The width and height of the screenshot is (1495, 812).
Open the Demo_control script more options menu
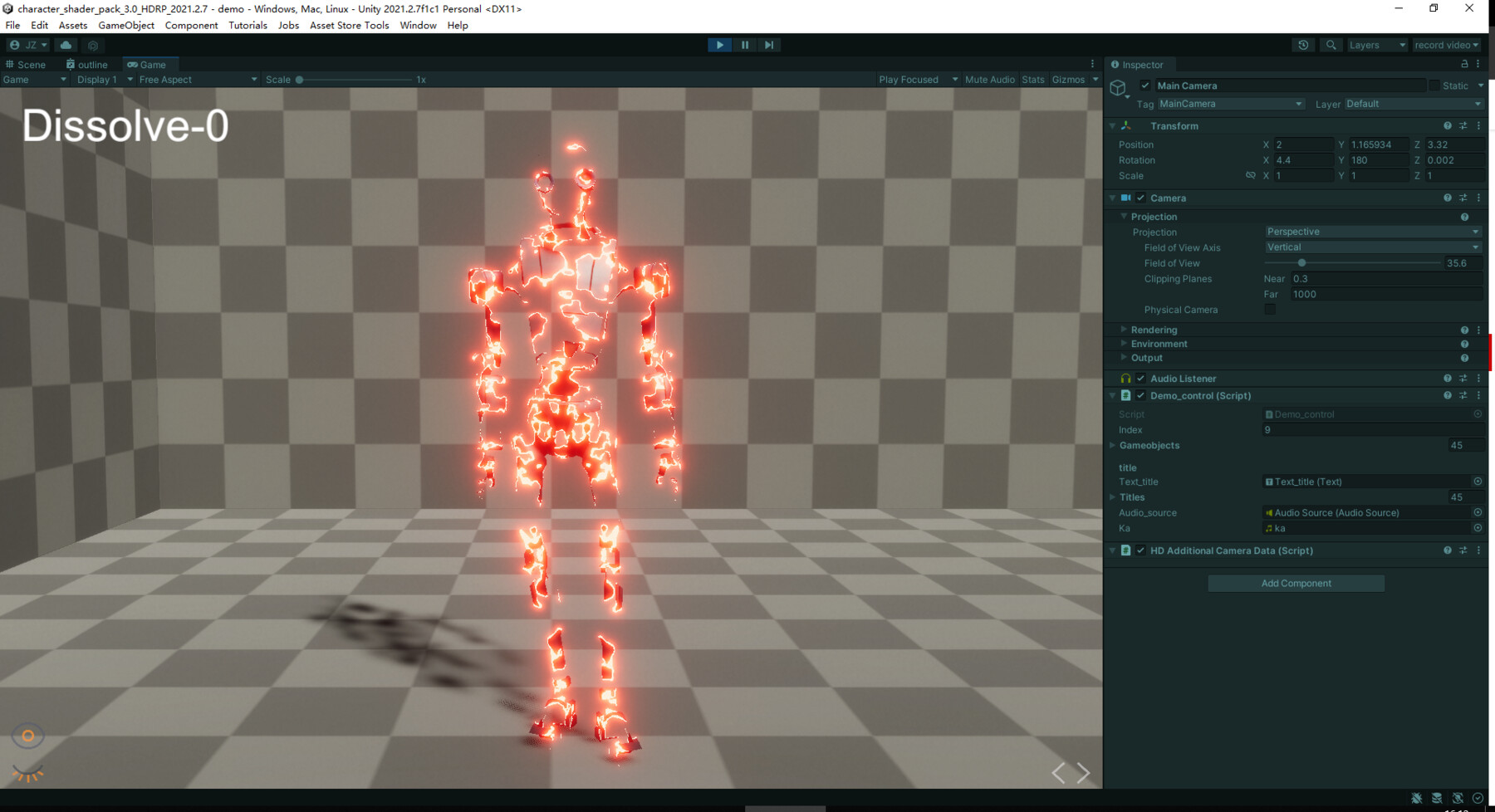tap(1478, 395)
